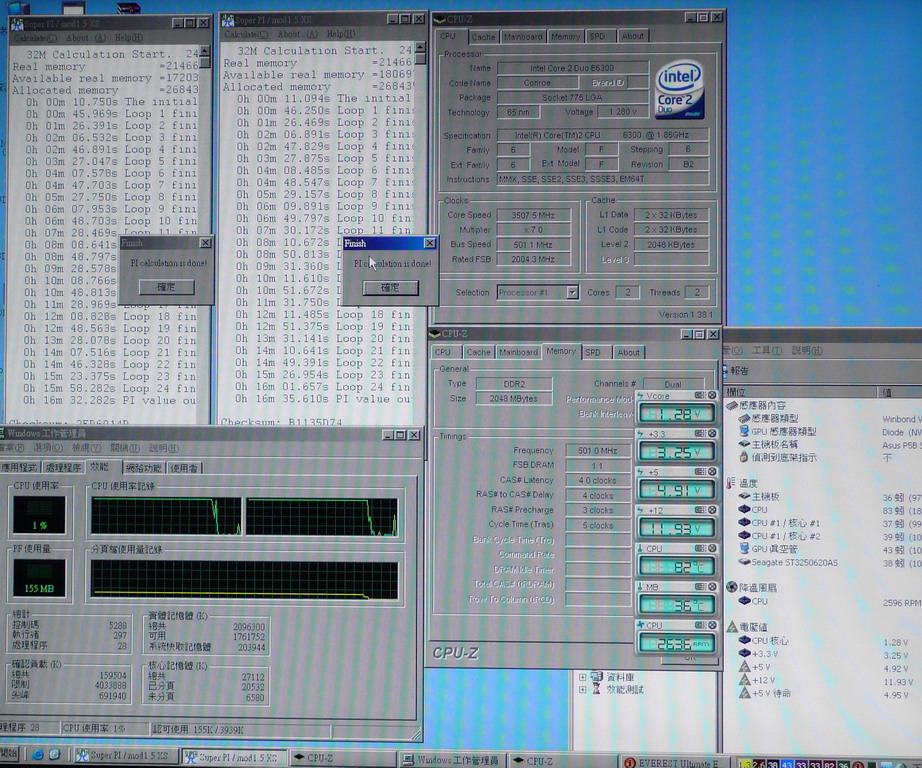922x768 pixels.
Task: Open 工具(T) menu in EVEREST
Action: tap(767, 350)
